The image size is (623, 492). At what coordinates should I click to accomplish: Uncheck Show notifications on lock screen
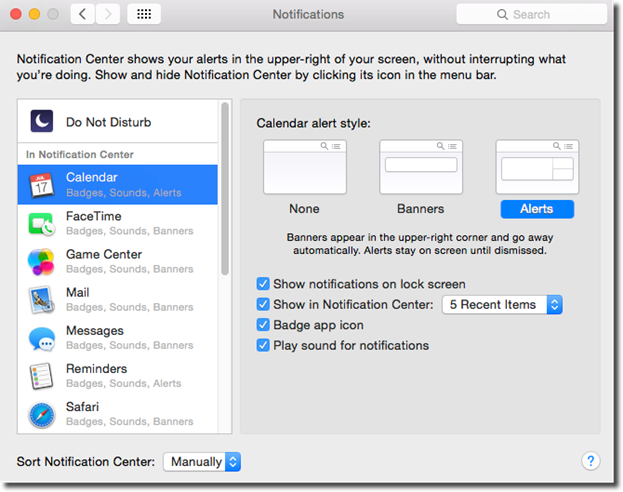[263, 284]
